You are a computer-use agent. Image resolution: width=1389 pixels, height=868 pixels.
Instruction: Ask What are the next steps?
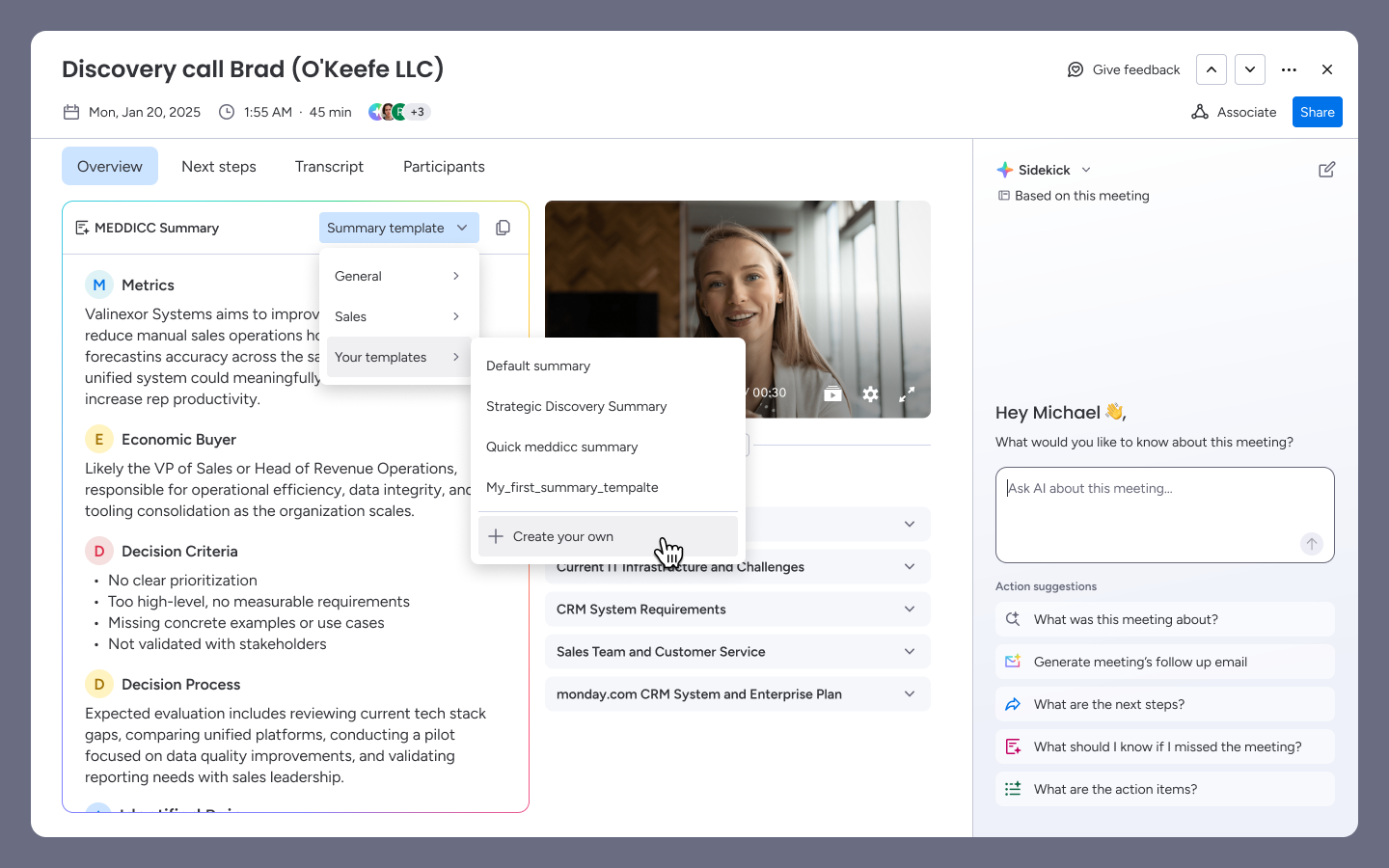pyautogui.click(x=1165, y=704)
